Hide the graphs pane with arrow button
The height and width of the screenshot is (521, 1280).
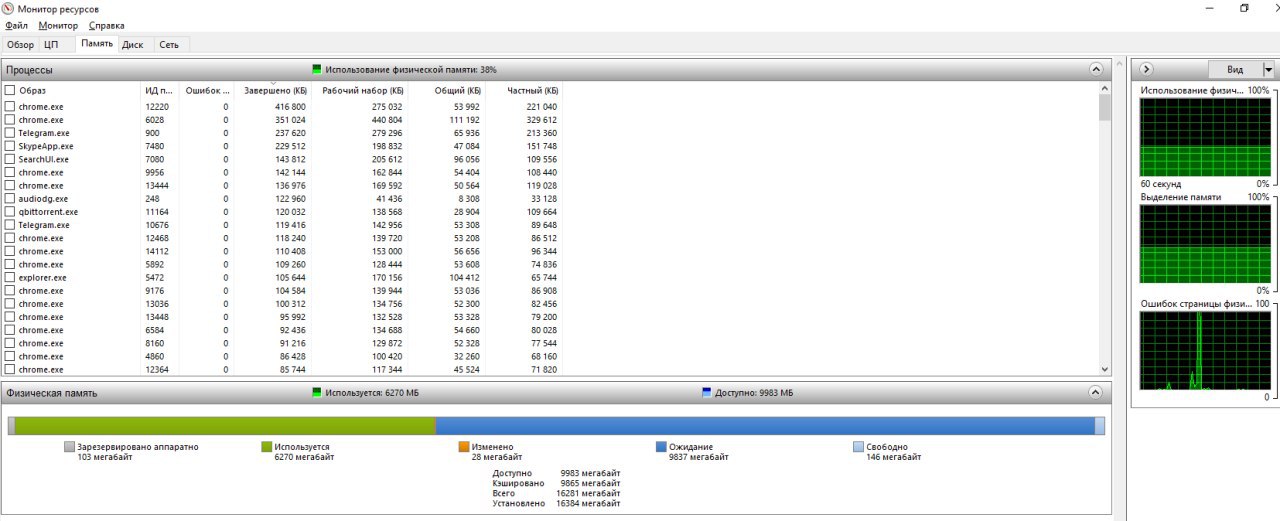(x=1146, y=69)
